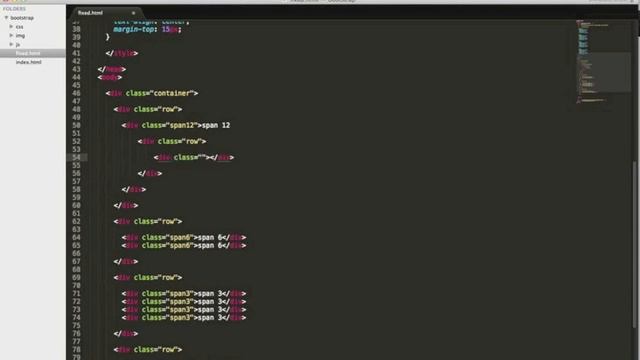Click closing div tag on line 67
The image size is (640, 360).
[x=126, y=261]
